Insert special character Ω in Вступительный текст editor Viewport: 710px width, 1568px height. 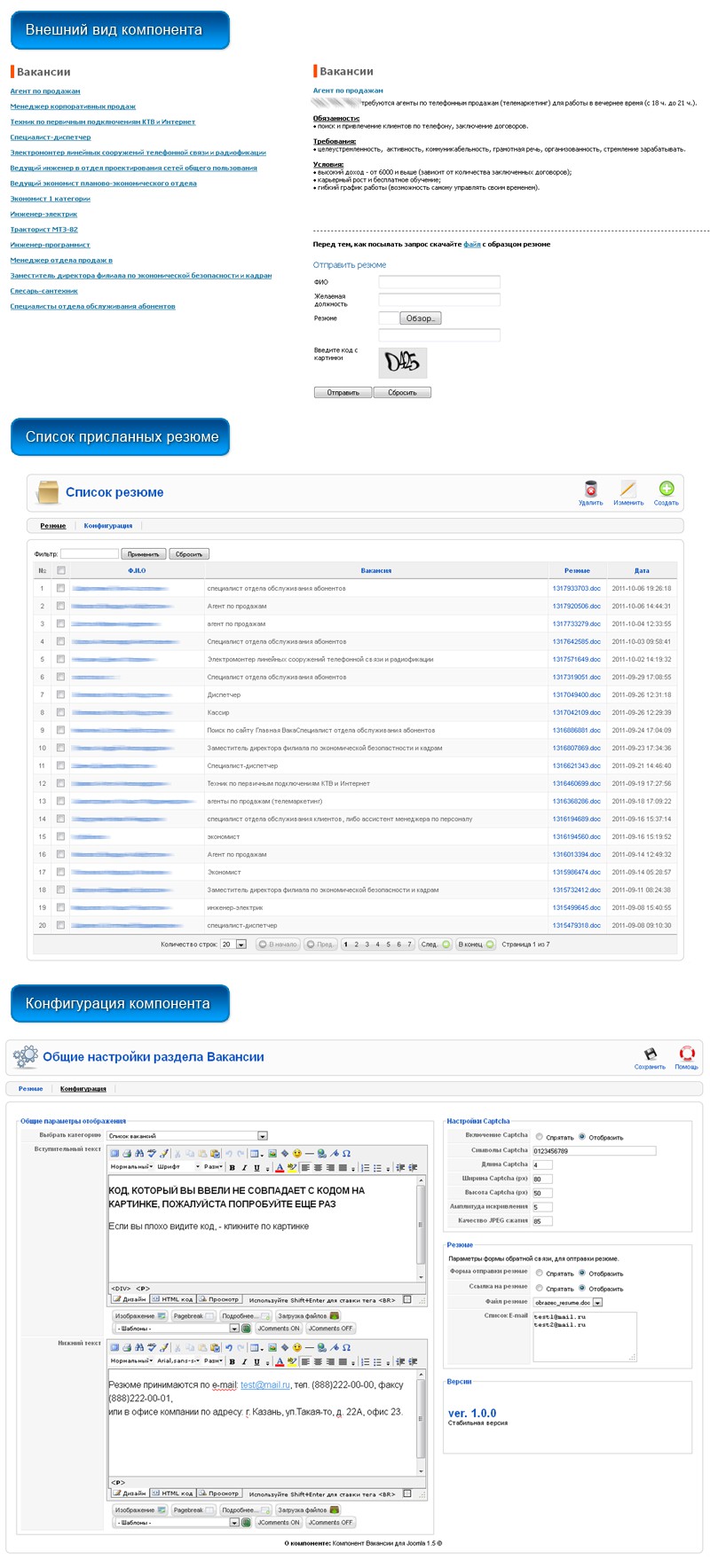click(x=346, y=1154)
